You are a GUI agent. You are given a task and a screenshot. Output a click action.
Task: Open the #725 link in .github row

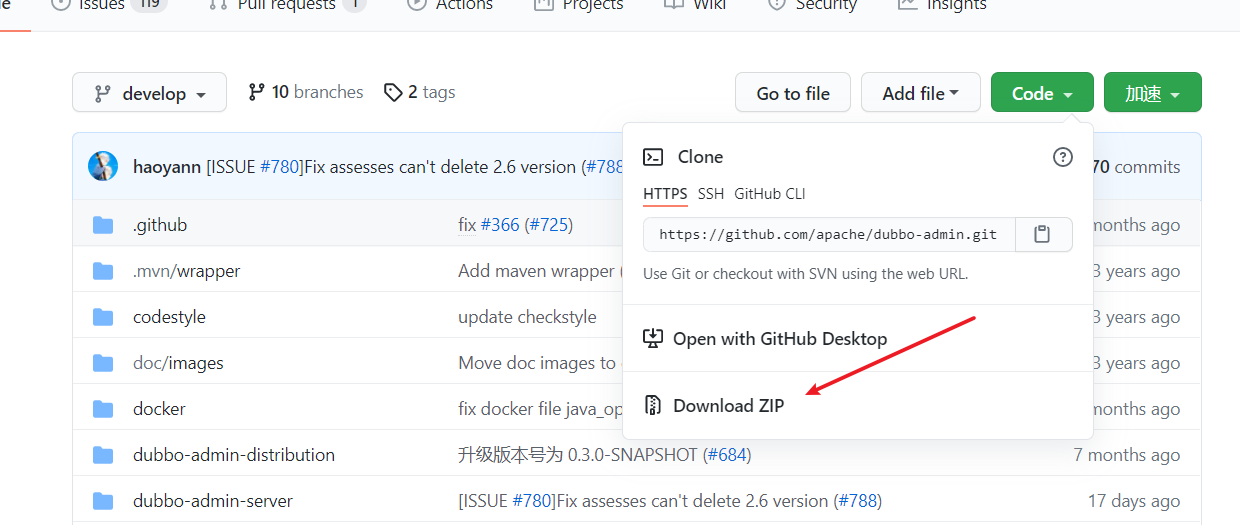click(x=549, y=225)
